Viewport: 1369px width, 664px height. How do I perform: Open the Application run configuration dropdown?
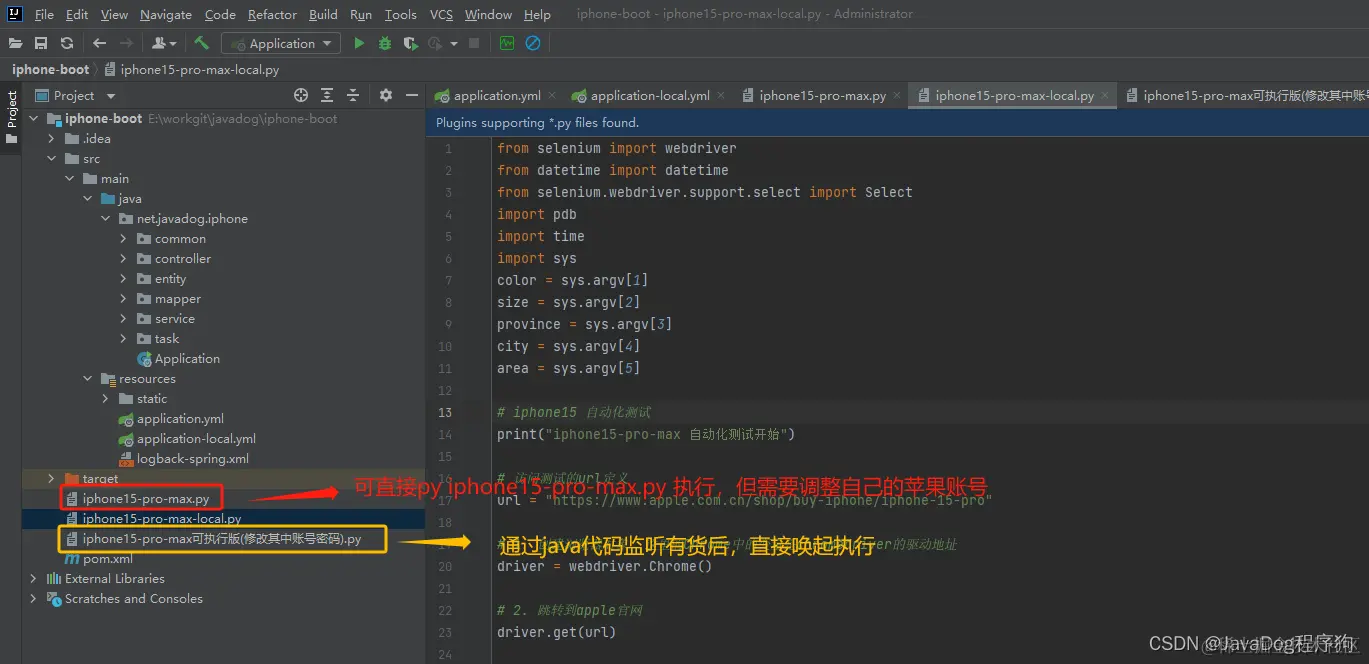(281, 43)
